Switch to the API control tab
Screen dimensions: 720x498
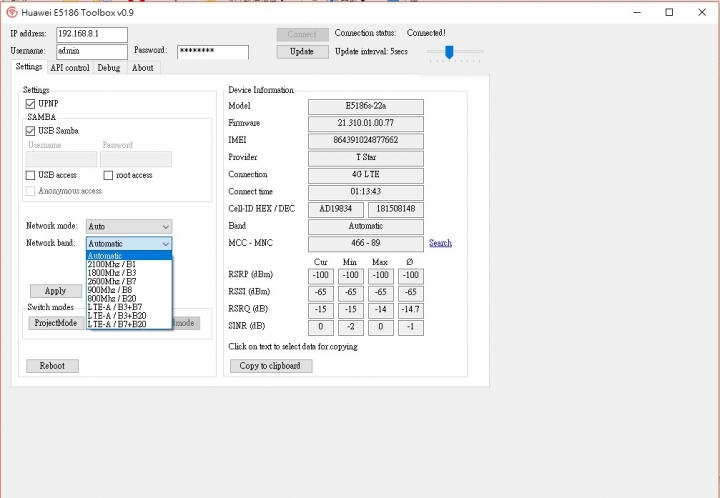pyautogui.click(x=70, y=68)
